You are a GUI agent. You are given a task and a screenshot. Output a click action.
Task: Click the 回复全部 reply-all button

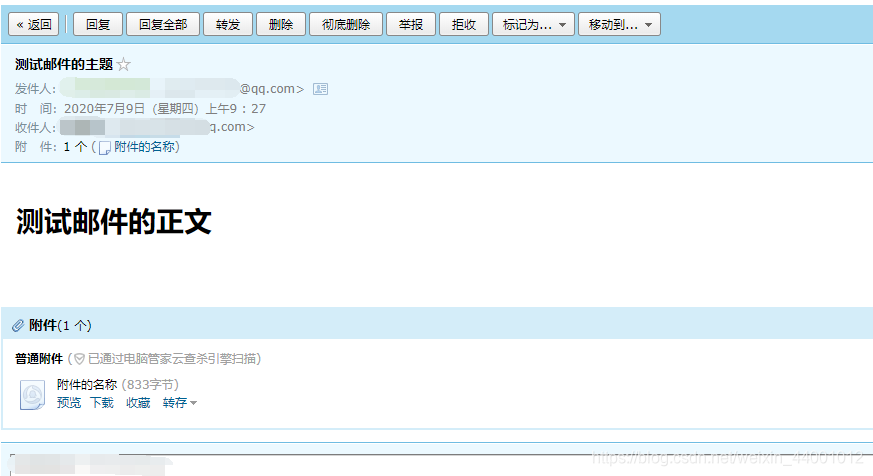tap(163, 24)
